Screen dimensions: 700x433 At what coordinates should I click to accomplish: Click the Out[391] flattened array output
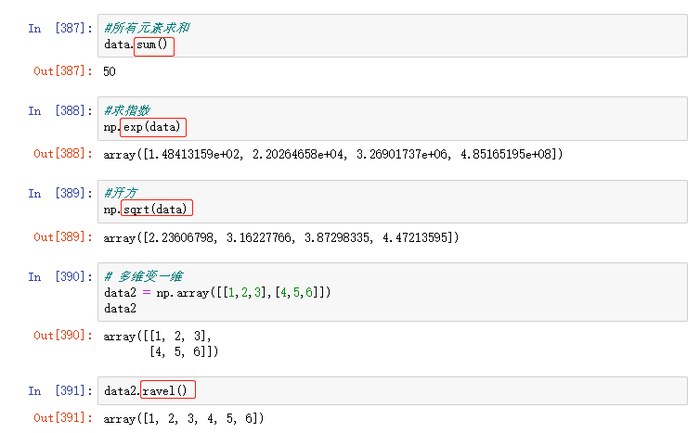pos(183,418)
